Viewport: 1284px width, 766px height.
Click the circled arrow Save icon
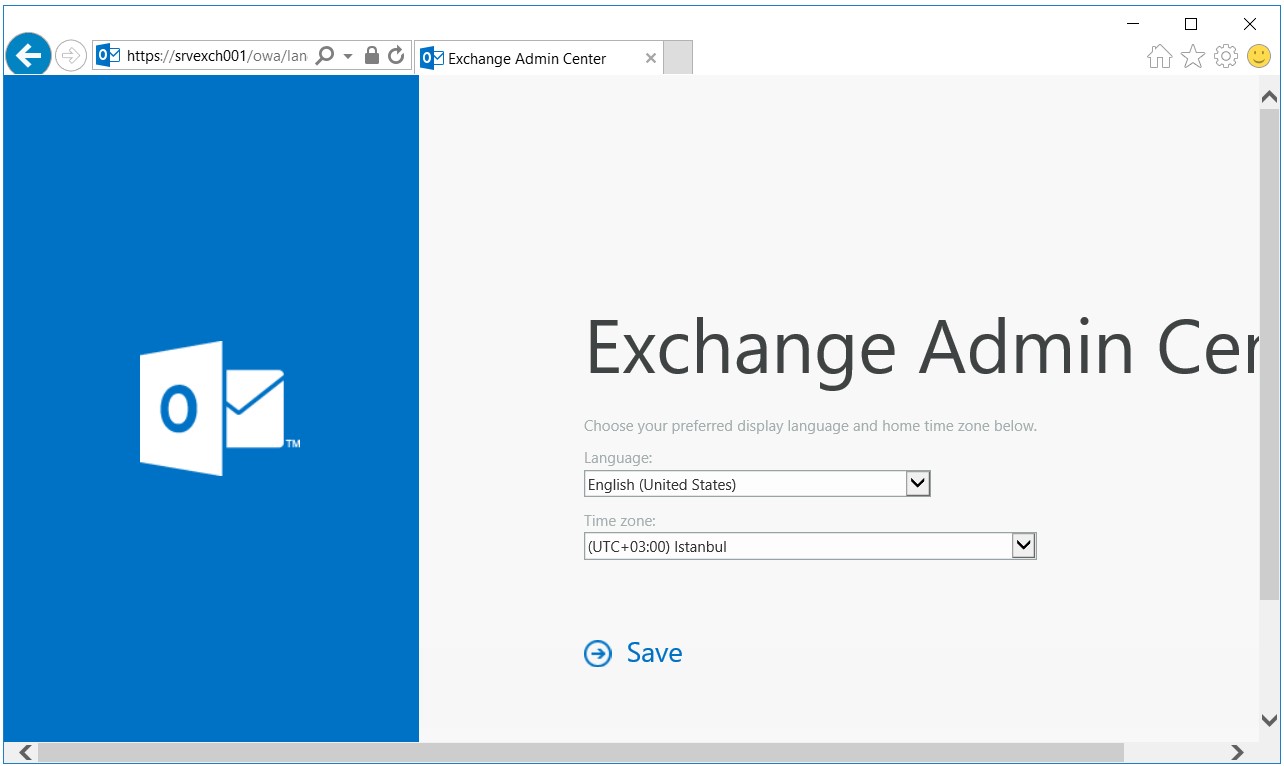(x=598, y=654)
